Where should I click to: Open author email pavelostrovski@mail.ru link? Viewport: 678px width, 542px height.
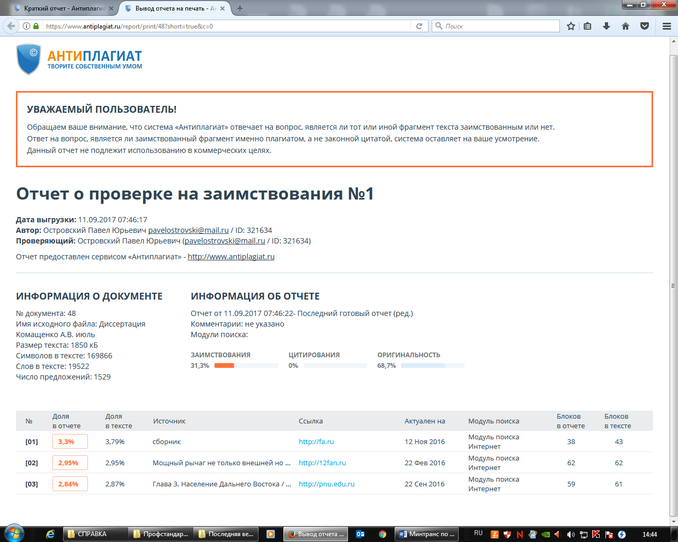pos(189,230)
